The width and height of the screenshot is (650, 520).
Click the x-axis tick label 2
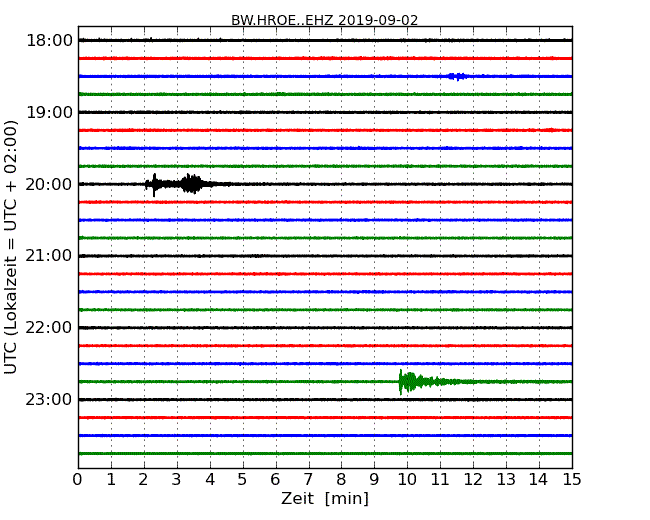143,479
